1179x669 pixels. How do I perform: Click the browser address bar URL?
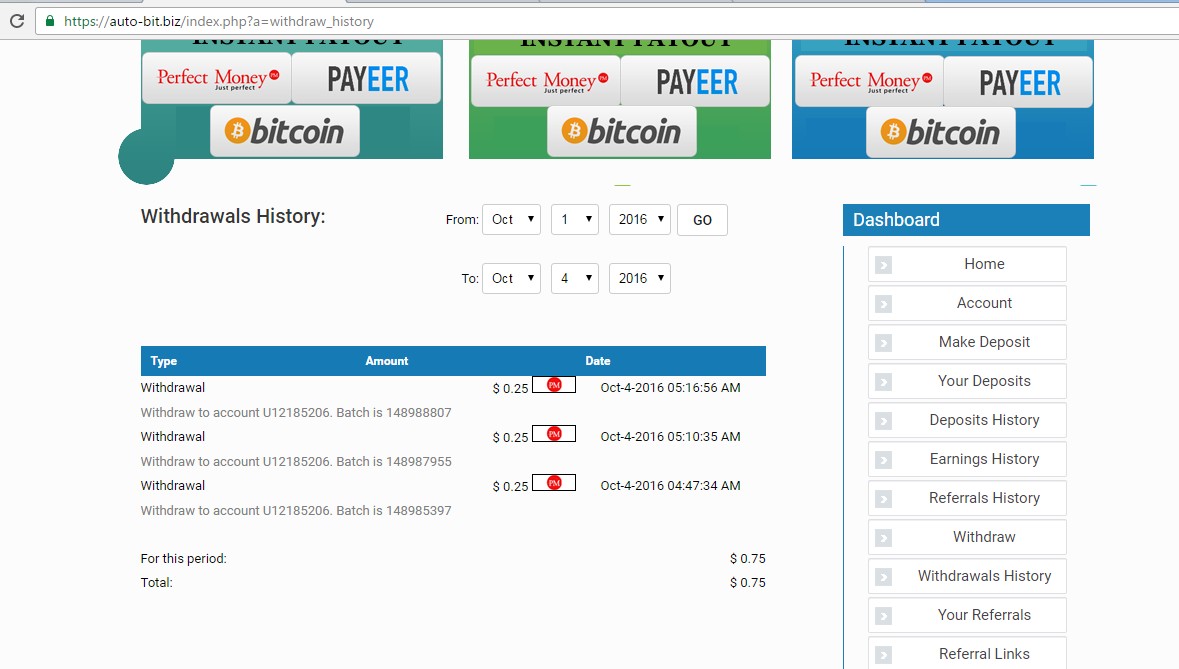[x=219, y=21]
